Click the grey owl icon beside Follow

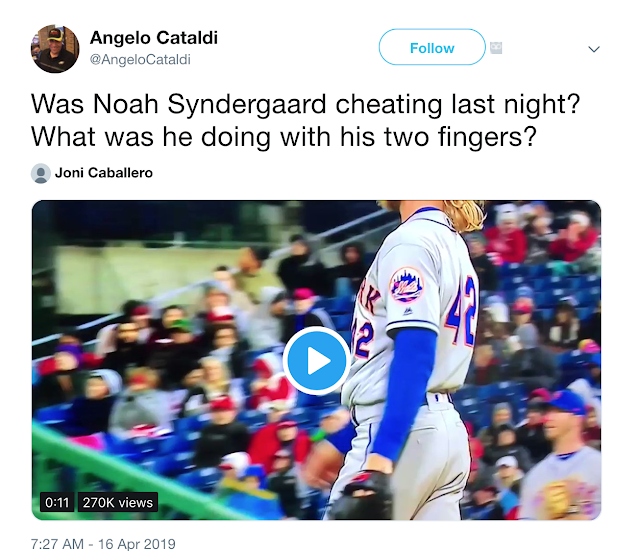coord(496,48)
